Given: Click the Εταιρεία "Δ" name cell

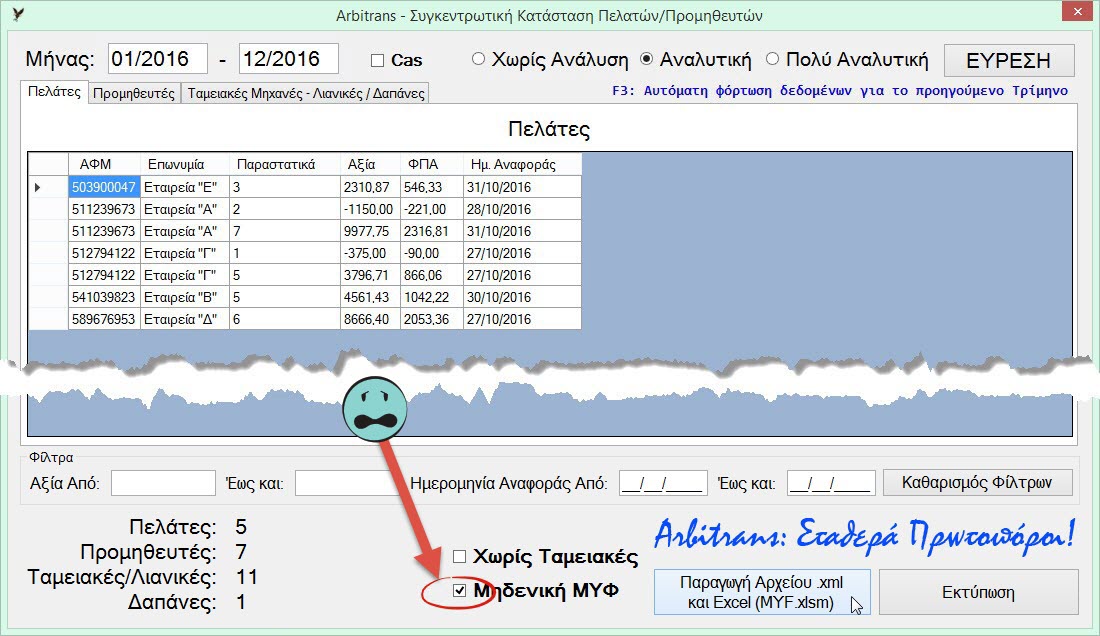Looking at the screenshot, I should point(185,319).
